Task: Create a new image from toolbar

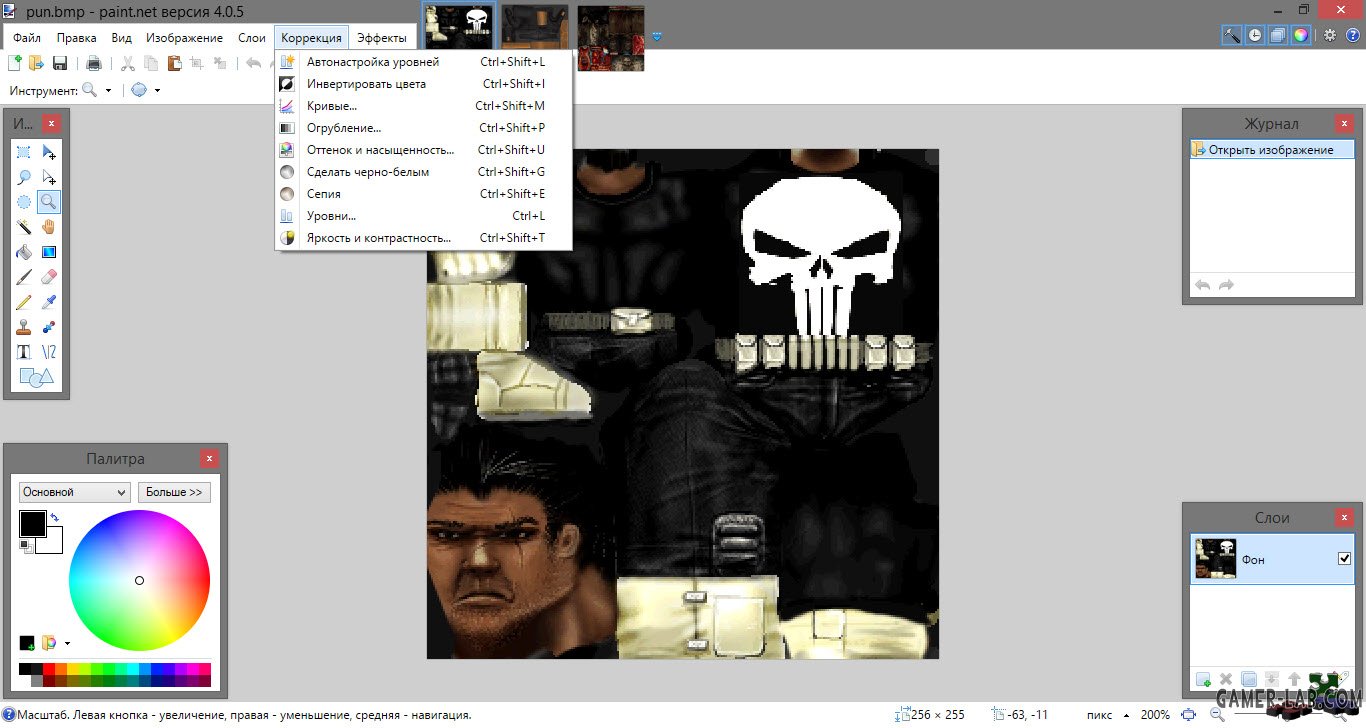Action: (x=15, y=63)
